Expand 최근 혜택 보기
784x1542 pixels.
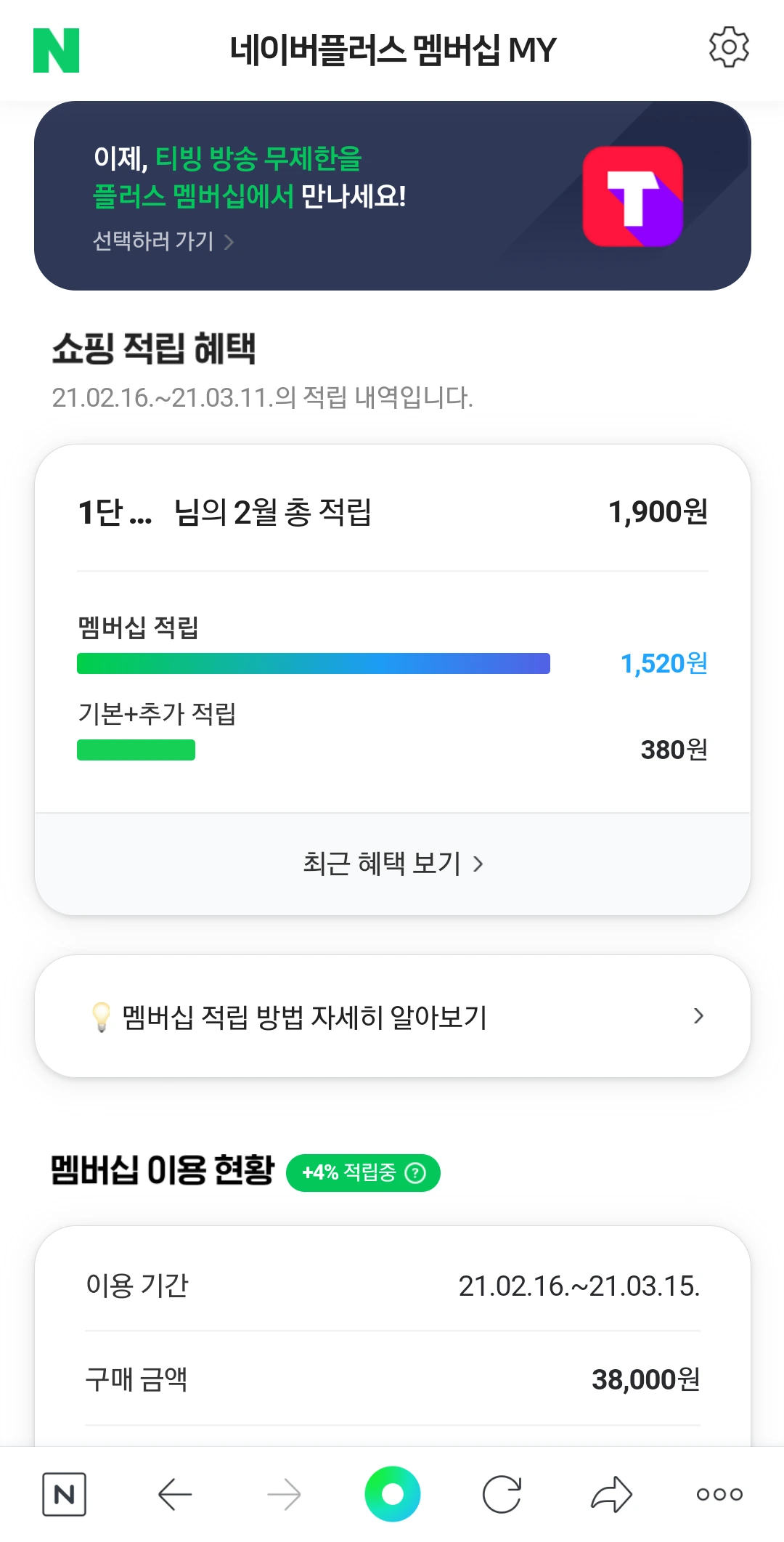tap(392, 864)
